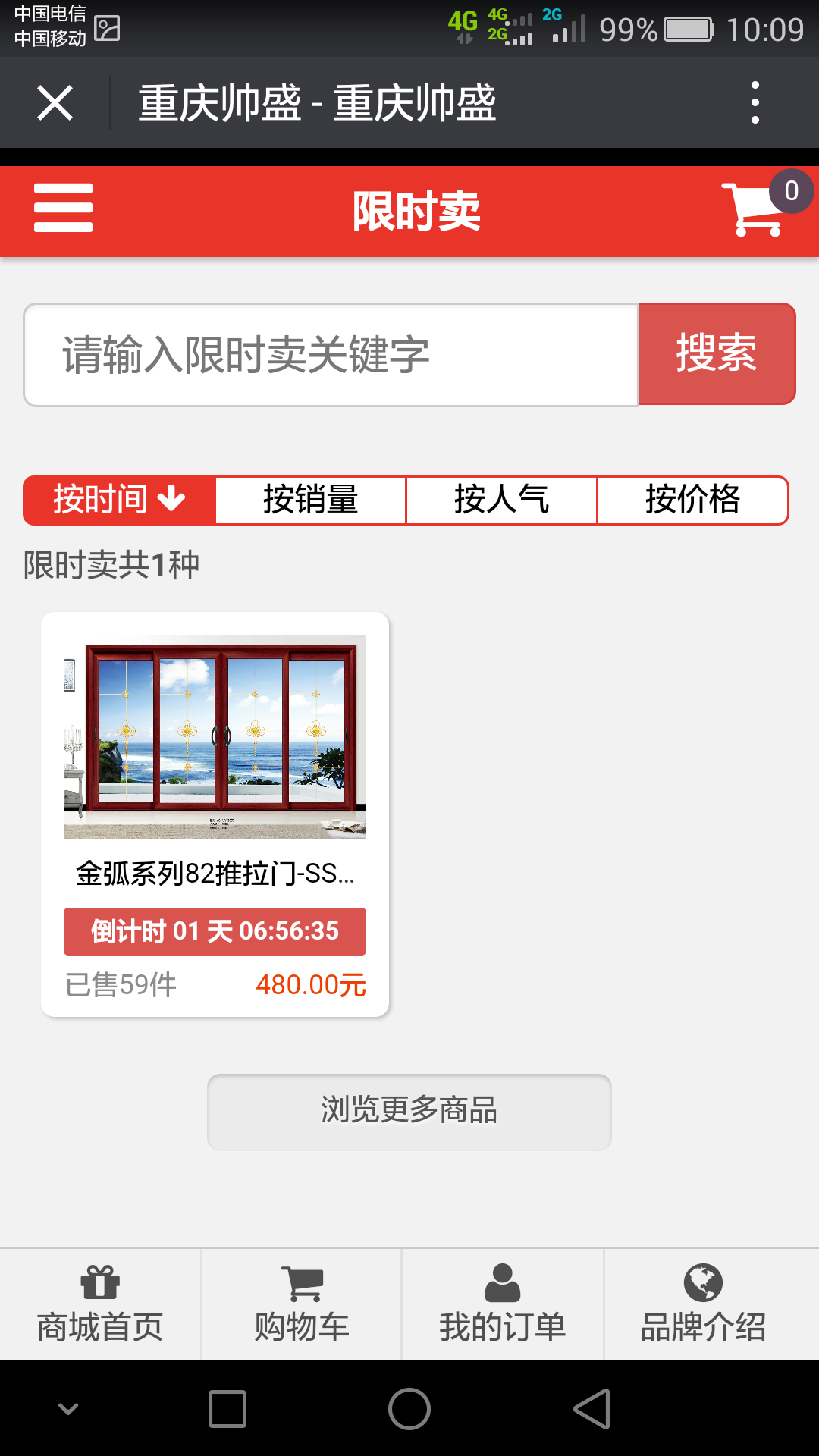Sort products by 按销量
The width and height of the screenshot is (819, 1456).
click(x=311, y=500)
